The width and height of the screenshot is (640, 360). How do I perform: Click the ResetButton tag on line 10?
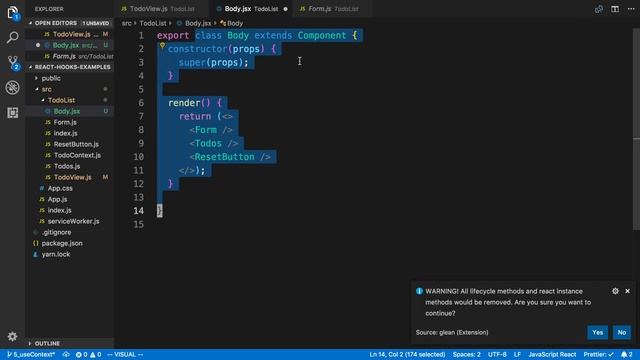pyautogui.click(x=224, y=157)
